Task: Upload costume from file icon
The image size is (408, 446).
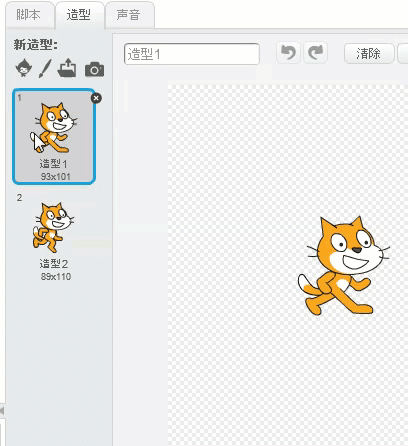Action: (67, 68)
